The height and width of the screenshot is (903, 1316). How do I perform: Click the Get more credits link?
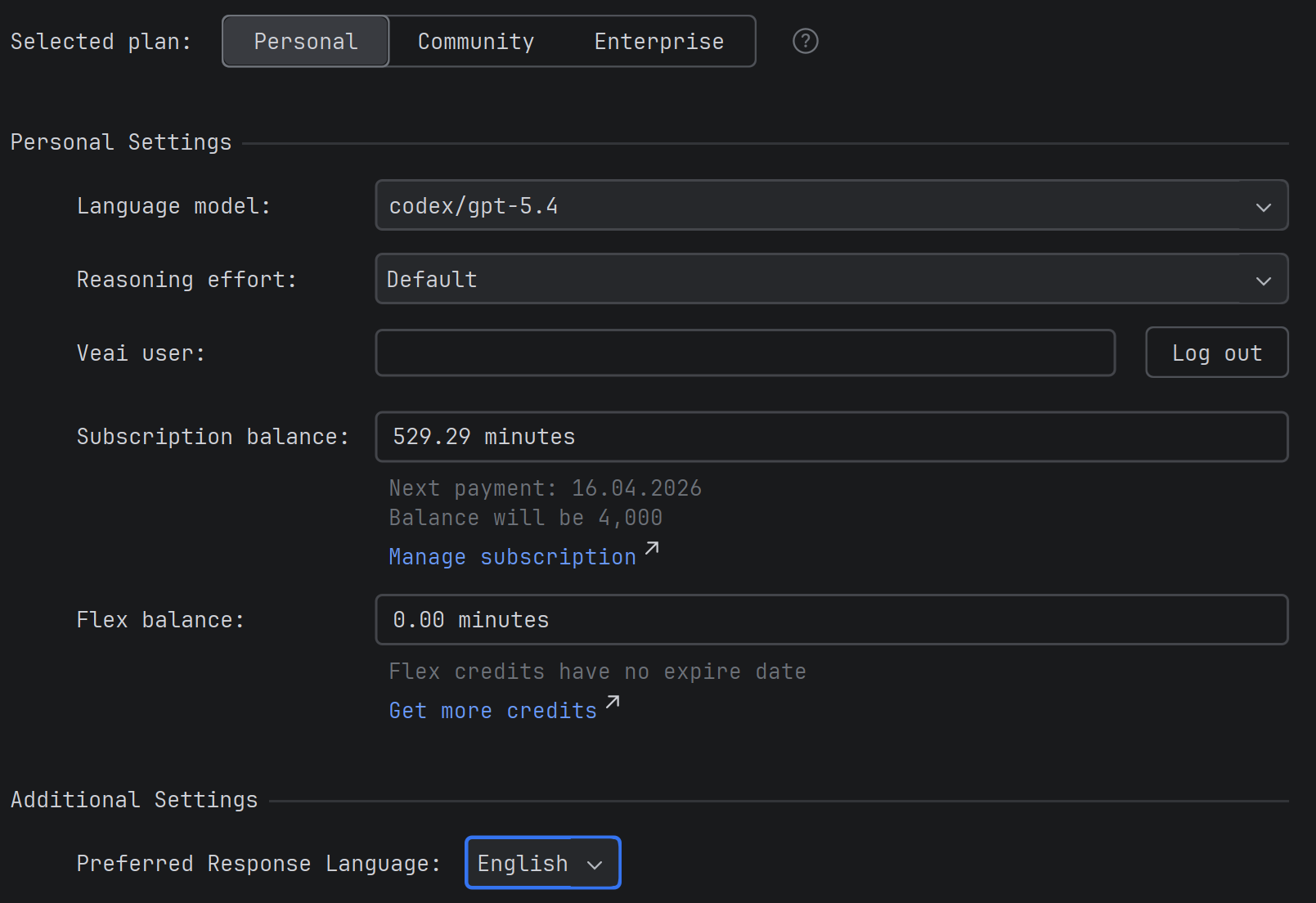(x=492, y=710)
